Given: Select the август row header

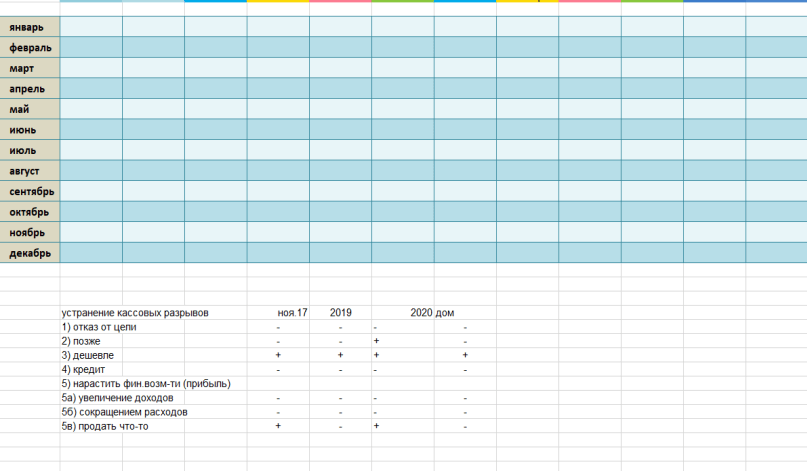Looking at the screenshot, I should coord(30,171).
